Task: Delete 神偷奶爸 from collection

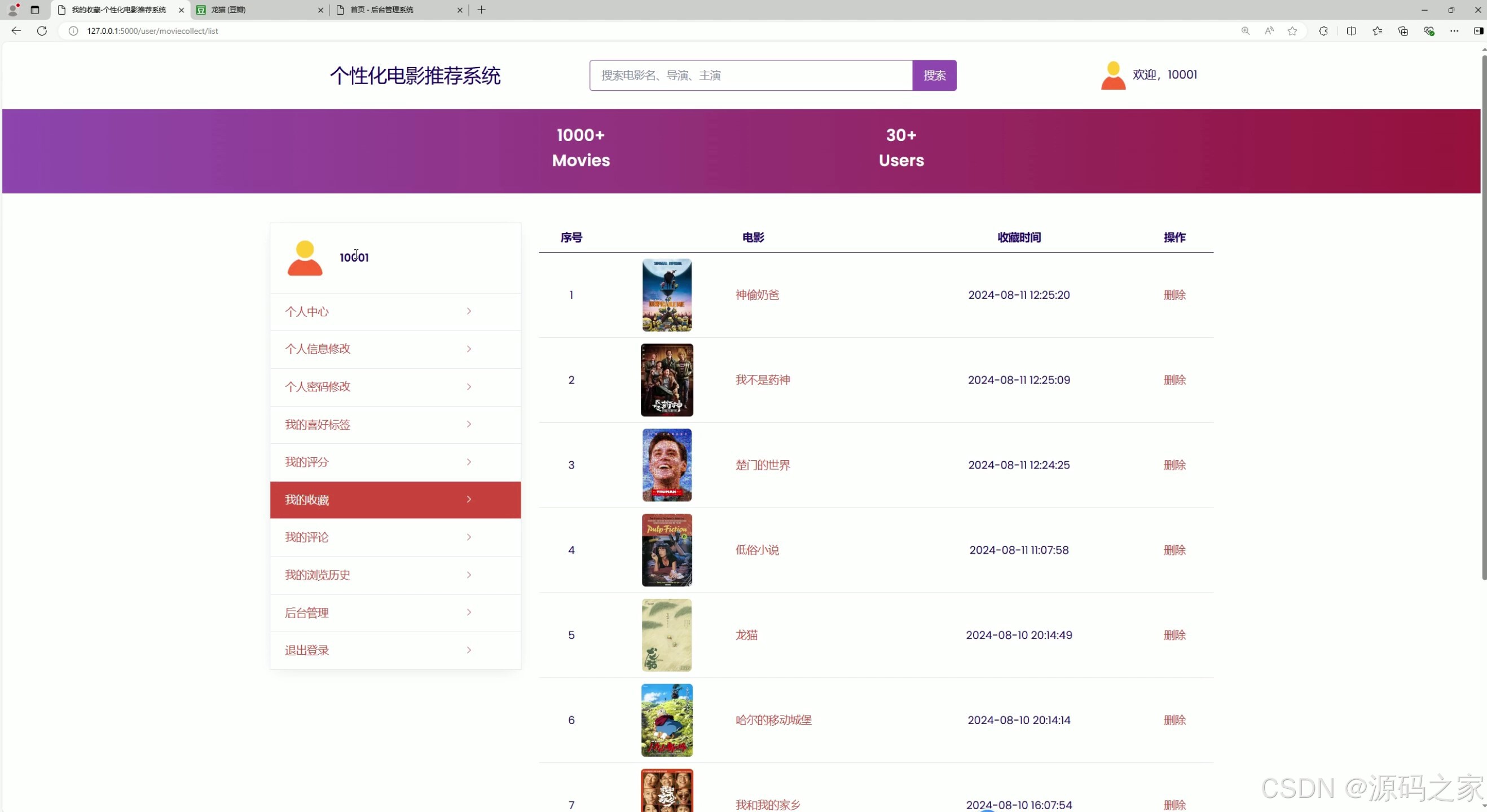Action: 1174,295
